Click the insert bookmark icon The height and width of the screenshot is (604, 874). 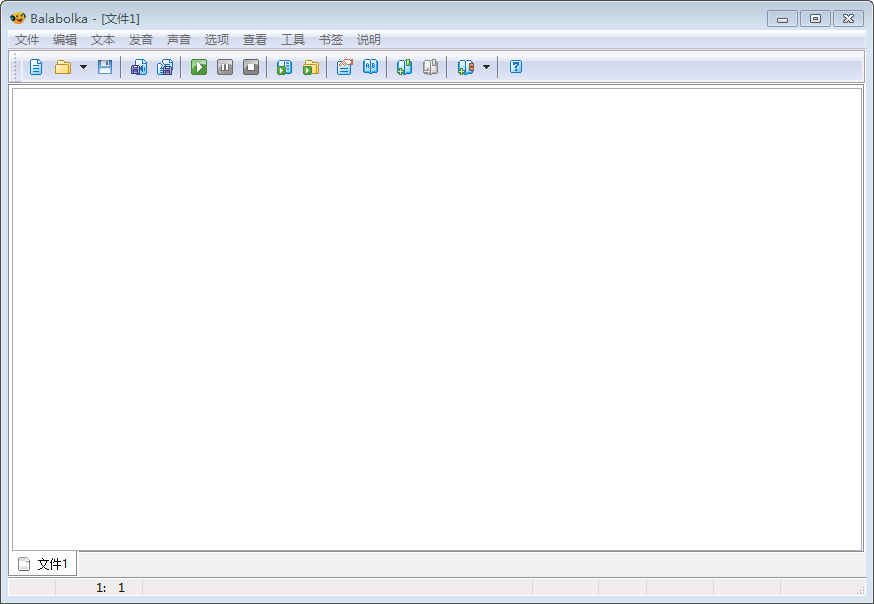click(x=405, y=67)
